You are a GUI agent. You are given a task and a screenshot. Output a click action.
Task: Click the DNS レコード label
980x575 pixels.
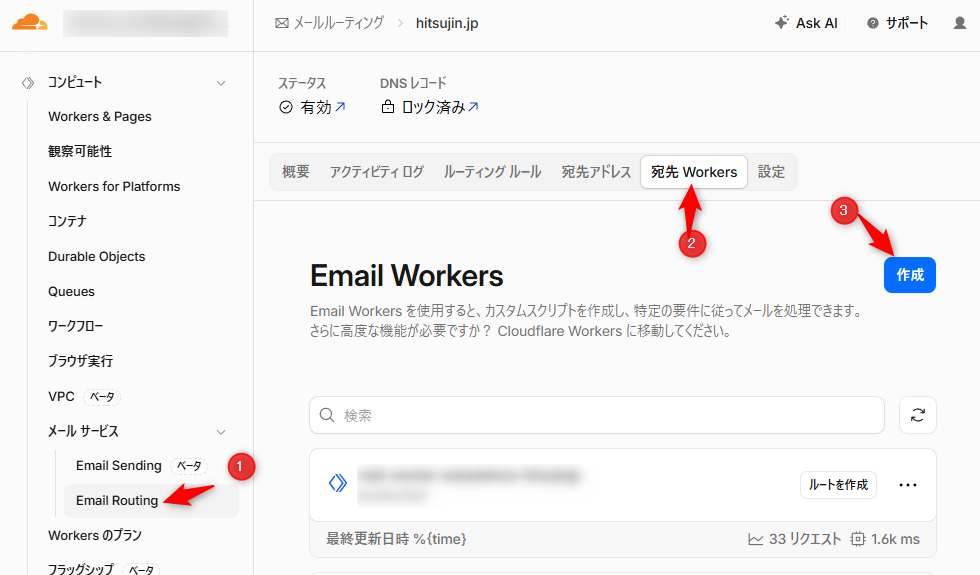point(413,83)
